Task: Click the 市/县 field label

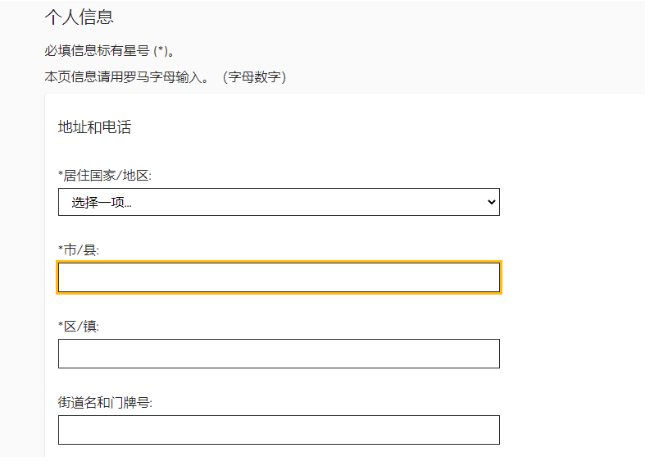Action: (x=82, y=250)
